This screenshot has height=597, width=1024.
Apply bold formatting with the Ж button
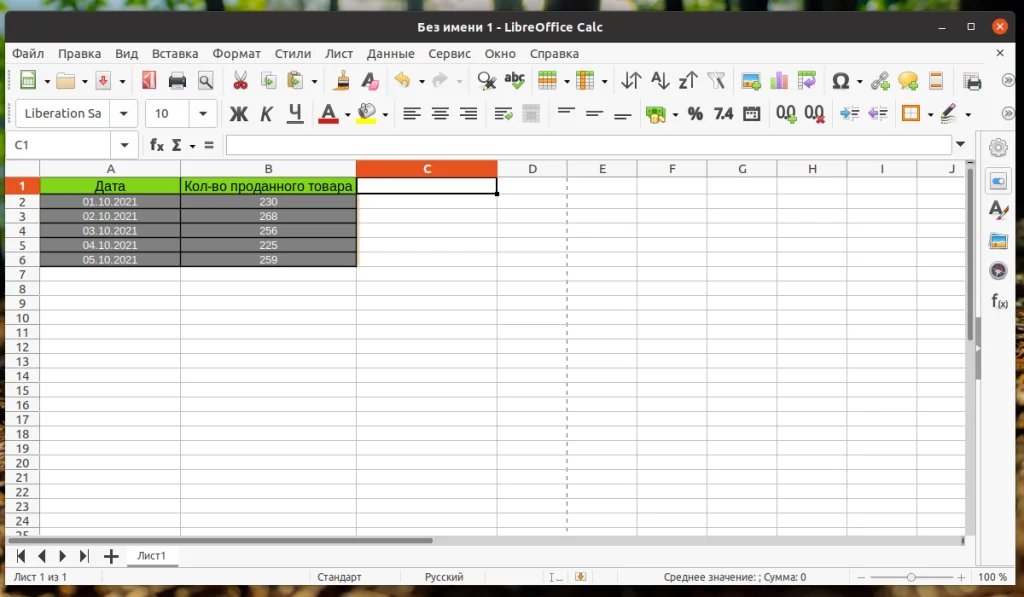[x=239, y=114]
